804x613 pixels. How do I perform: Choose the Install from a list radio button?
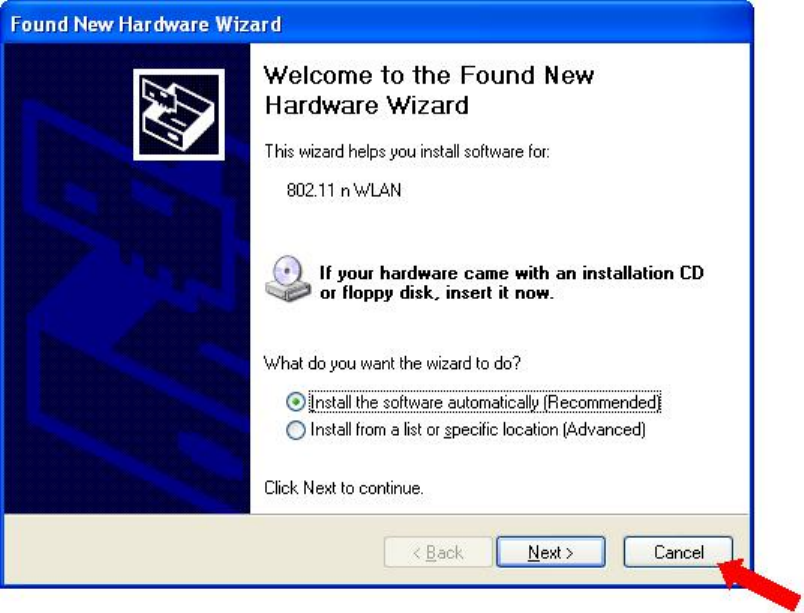[x=295, y=430]
